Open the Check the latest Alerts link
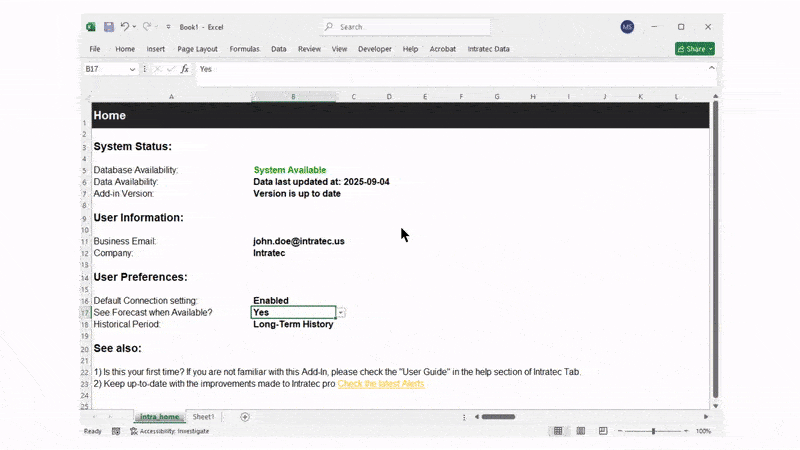The height and width of the screenshot is (450, 800). pyautogui.click(x=381, y=384)
